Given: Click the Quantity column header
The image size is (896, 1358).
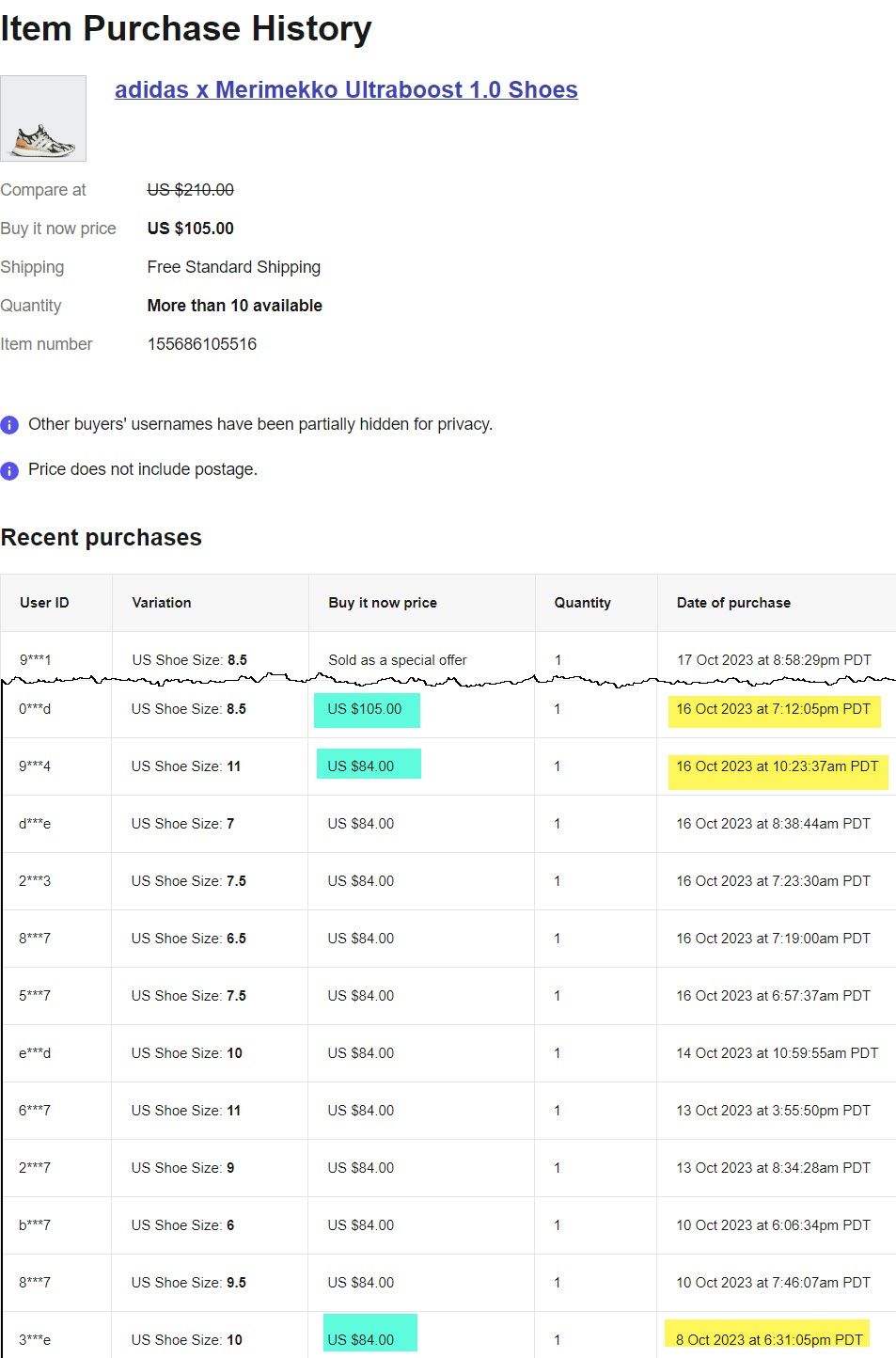Looking at the screenshot, I should click(x=583, y=603).
